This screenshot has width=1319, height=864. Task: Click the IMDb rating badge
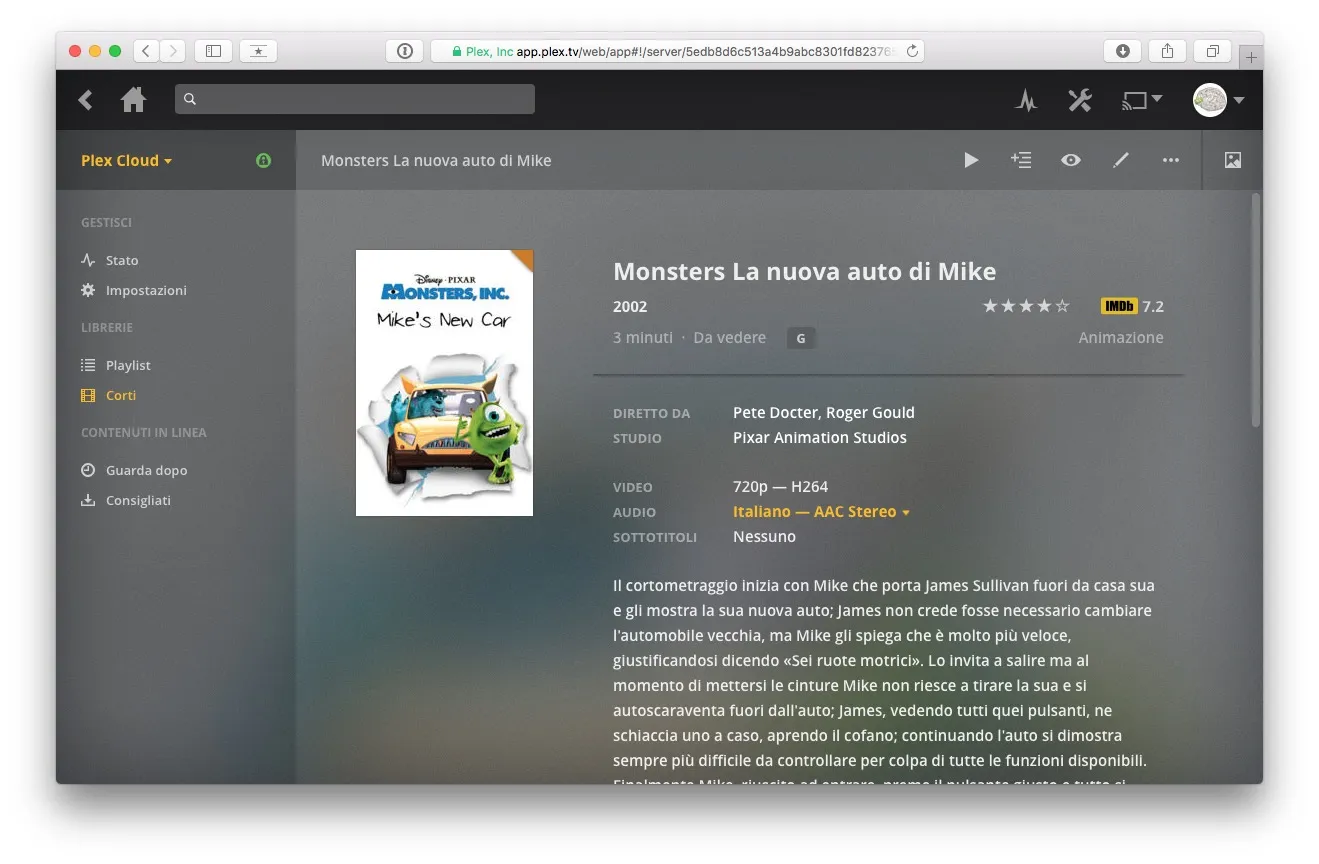coord(1118,306)
